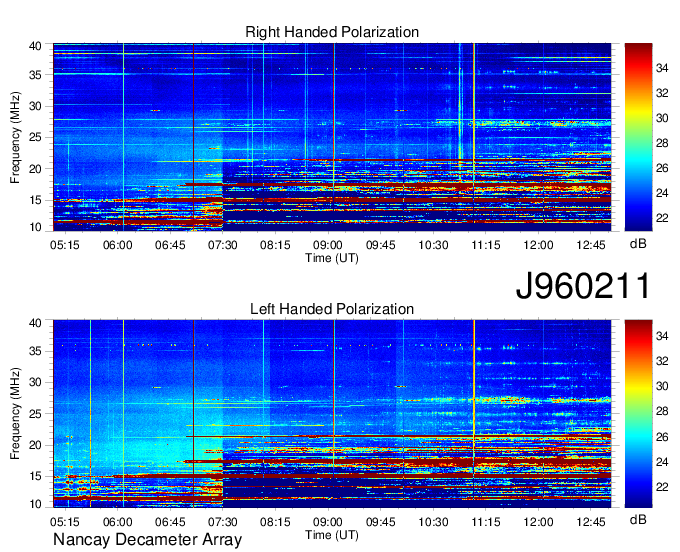The height and width of the screenshot is (552, 680).
Task: Click the 12:45 tick of the Left Handed plot
Action: pos(591,522)
